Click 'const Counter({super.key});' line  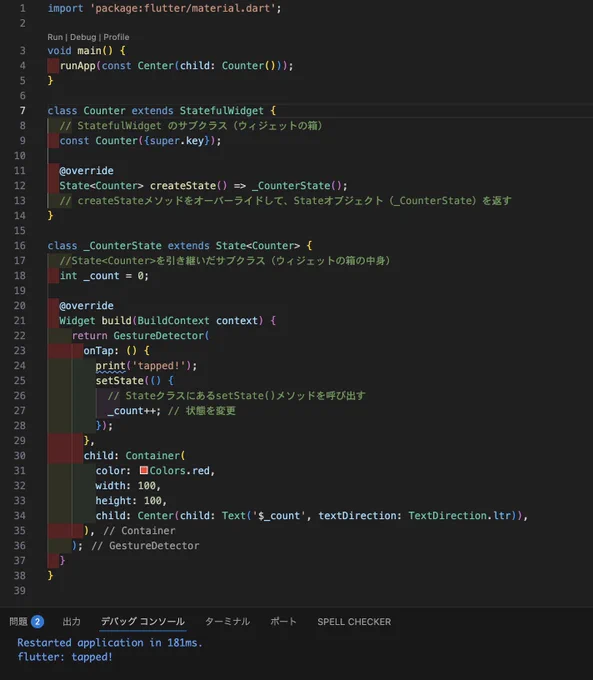coord(140,141)
